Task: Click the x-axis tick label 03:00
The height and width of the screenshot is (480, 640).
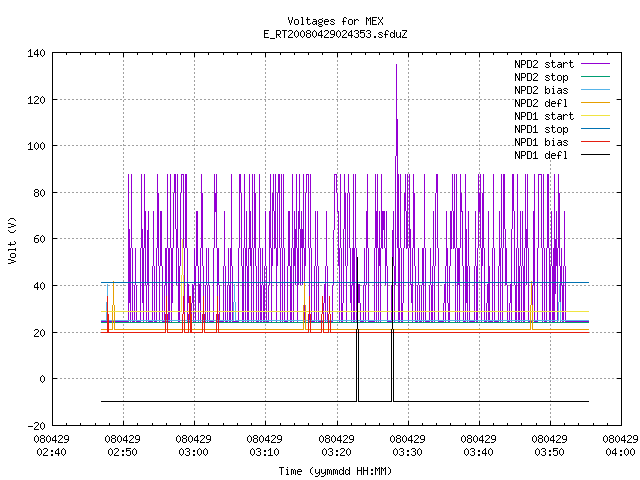Action: point(193,452)
